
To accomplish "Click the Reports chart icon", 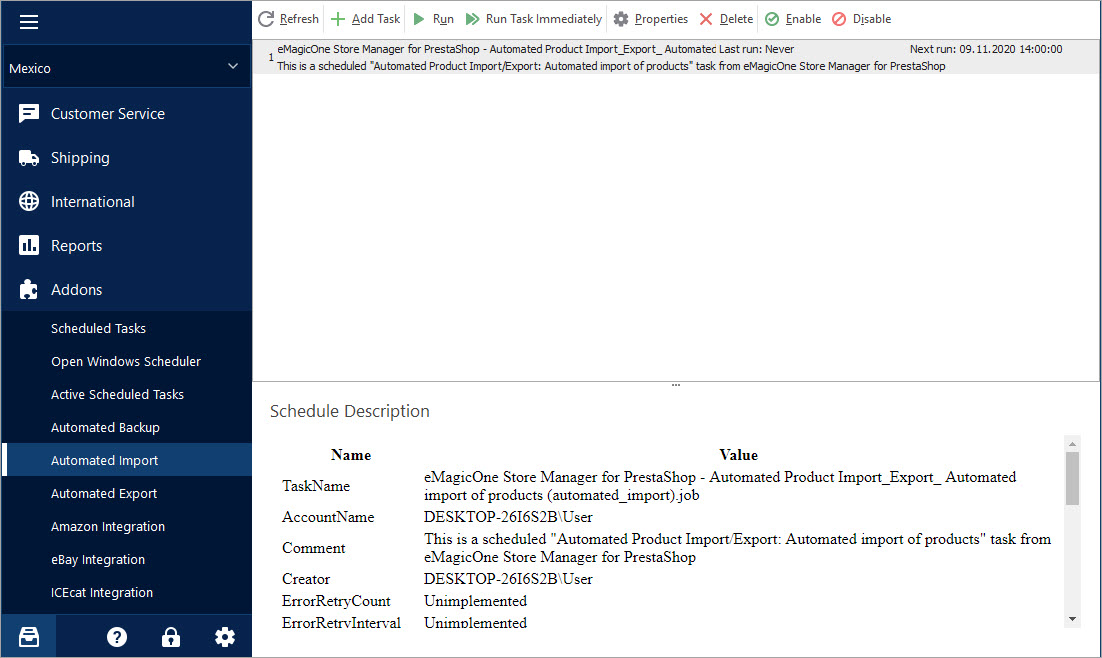I will [29, 245].
